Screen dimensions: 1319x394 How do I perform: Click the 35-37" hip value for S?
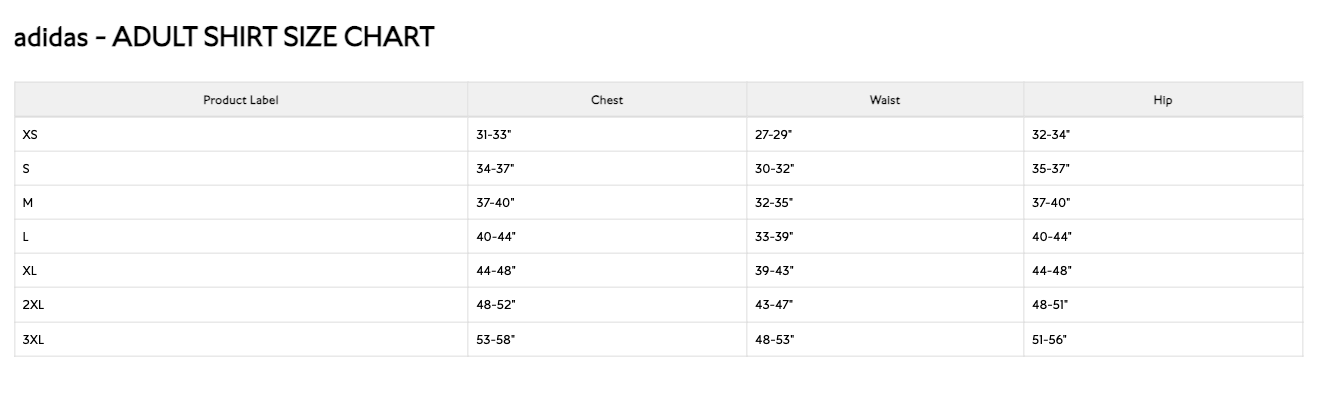pos(1051,168)
